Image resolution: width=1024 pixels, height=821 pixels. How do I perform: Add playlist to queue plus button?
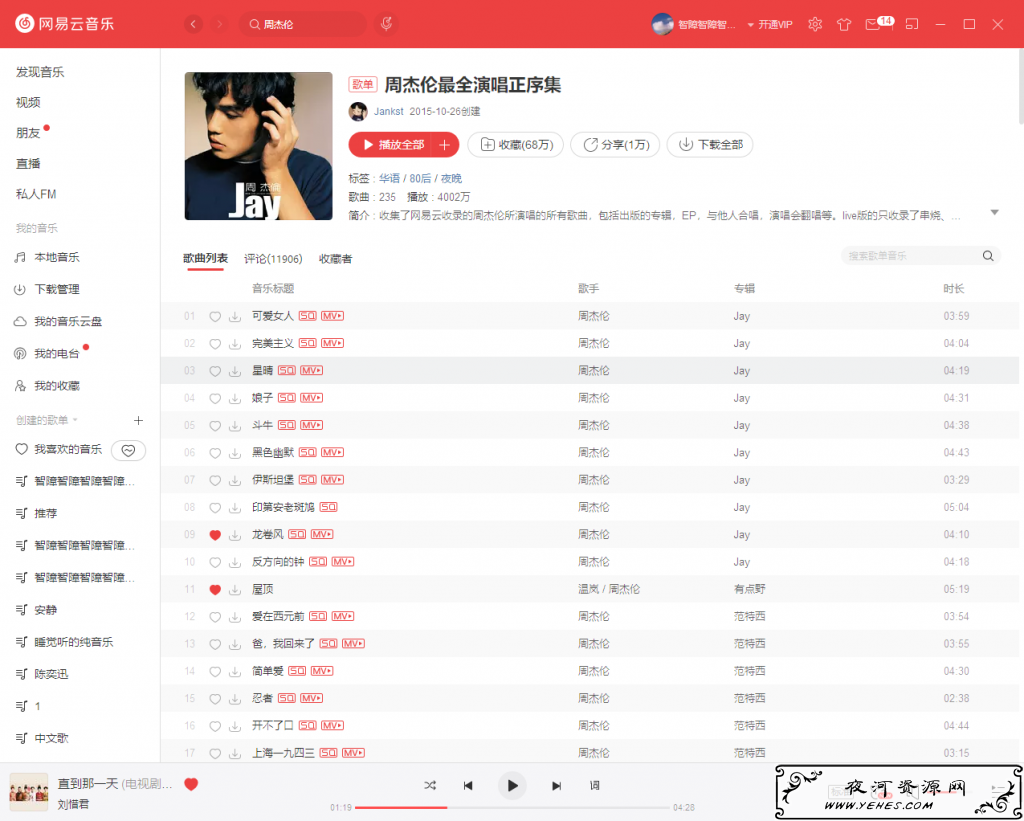(445, 145)
